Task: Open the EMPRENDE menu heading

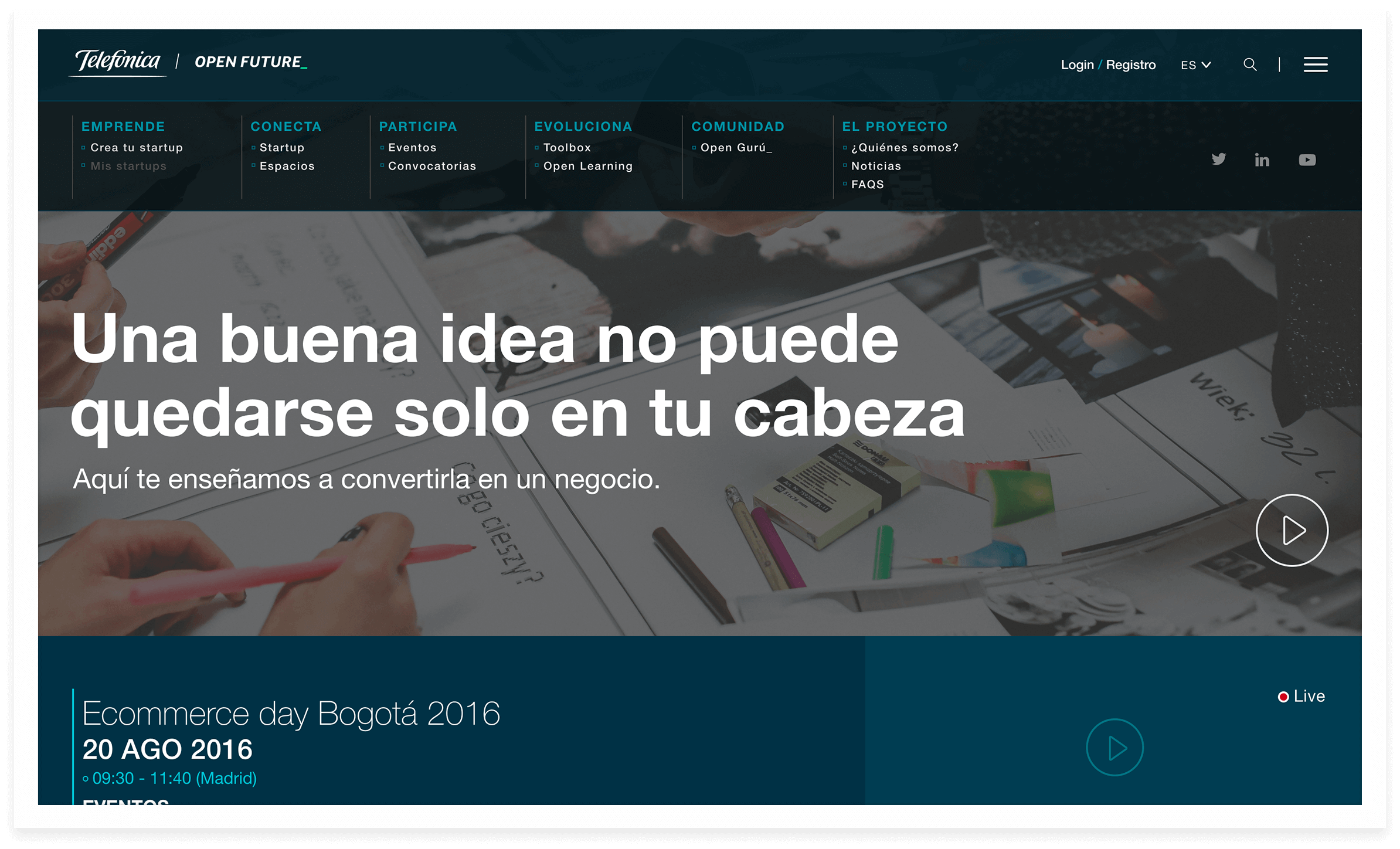Action: (123, 127)
